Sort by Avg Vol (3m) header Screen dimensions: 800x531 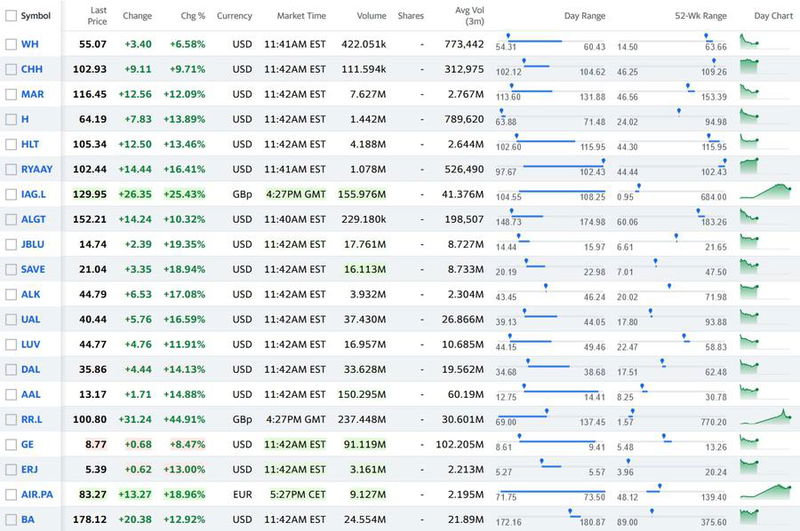(469, 16)
